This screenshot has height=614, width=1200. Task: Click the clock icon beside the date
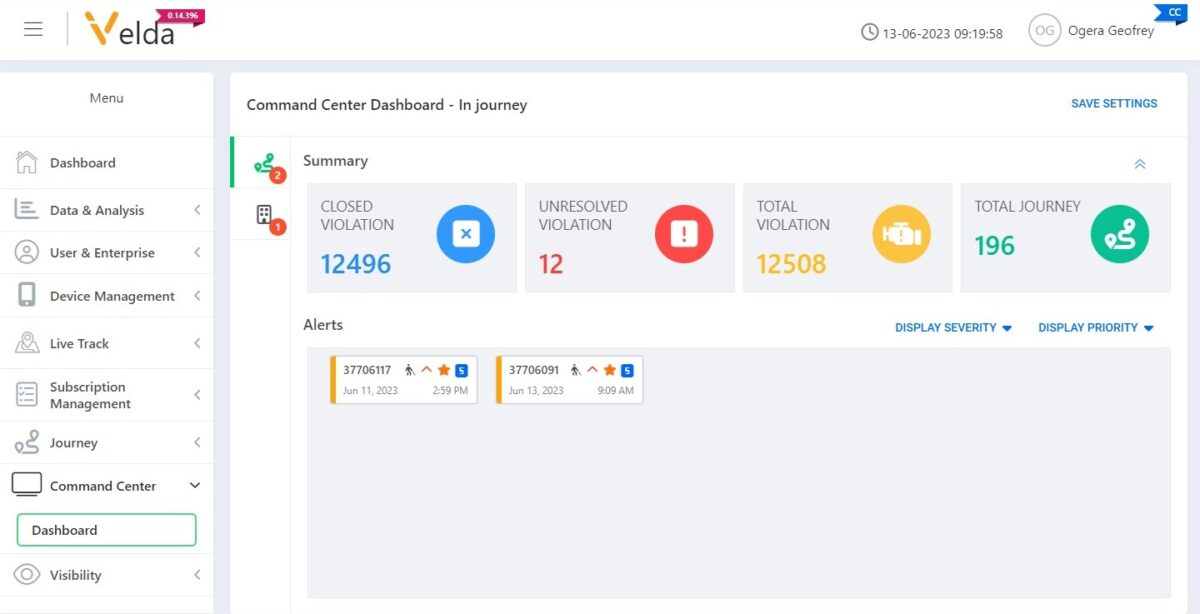point(869,32)
